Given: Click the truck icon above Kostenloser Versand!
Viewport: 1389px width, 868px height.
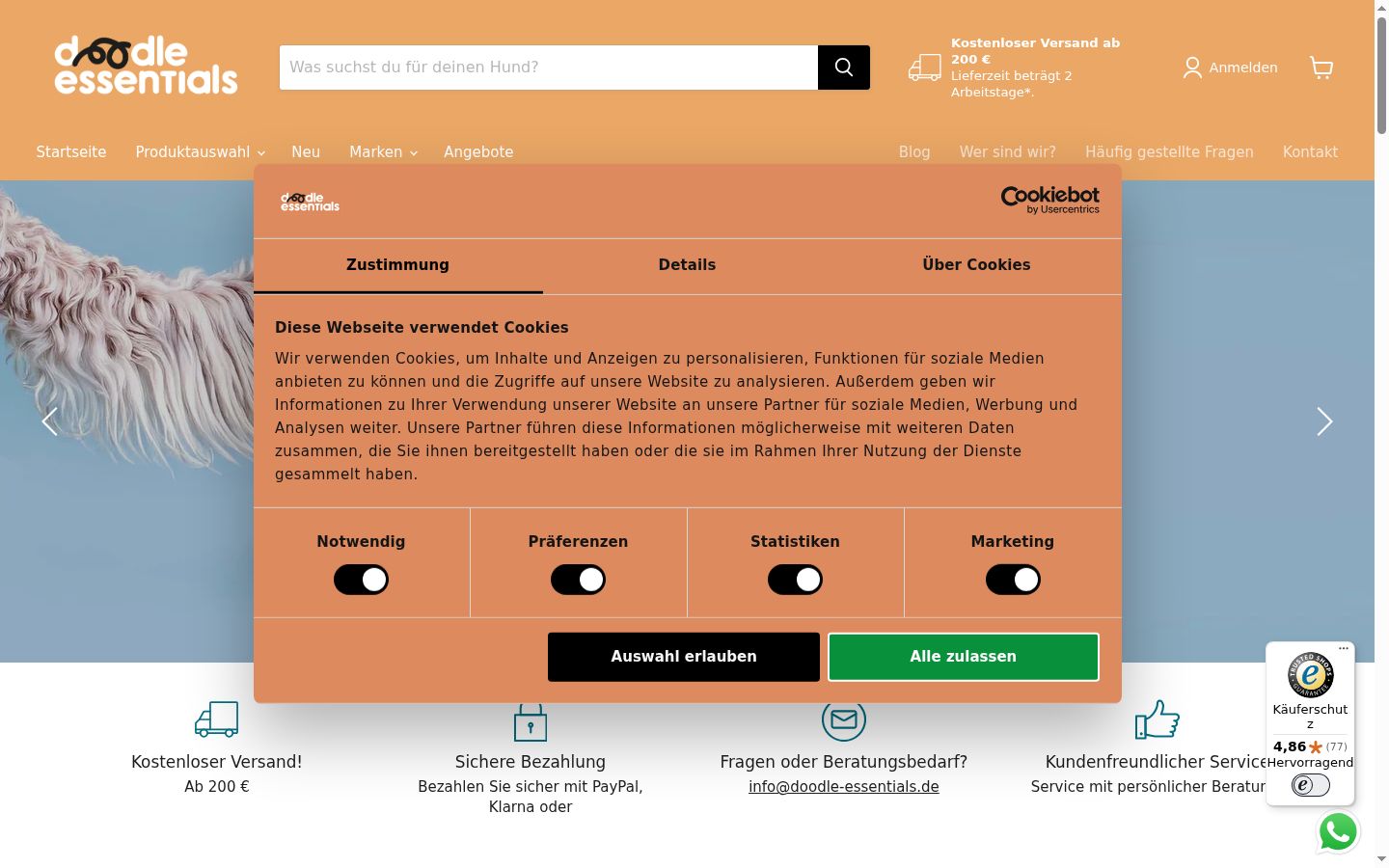Looking at the screenshot, I should [217, 719].
